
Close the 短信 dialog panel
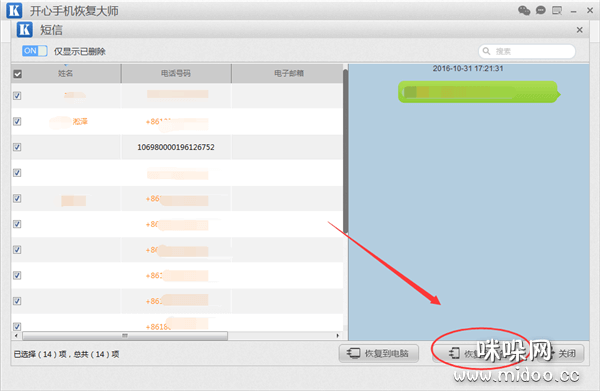pos(579,30)
